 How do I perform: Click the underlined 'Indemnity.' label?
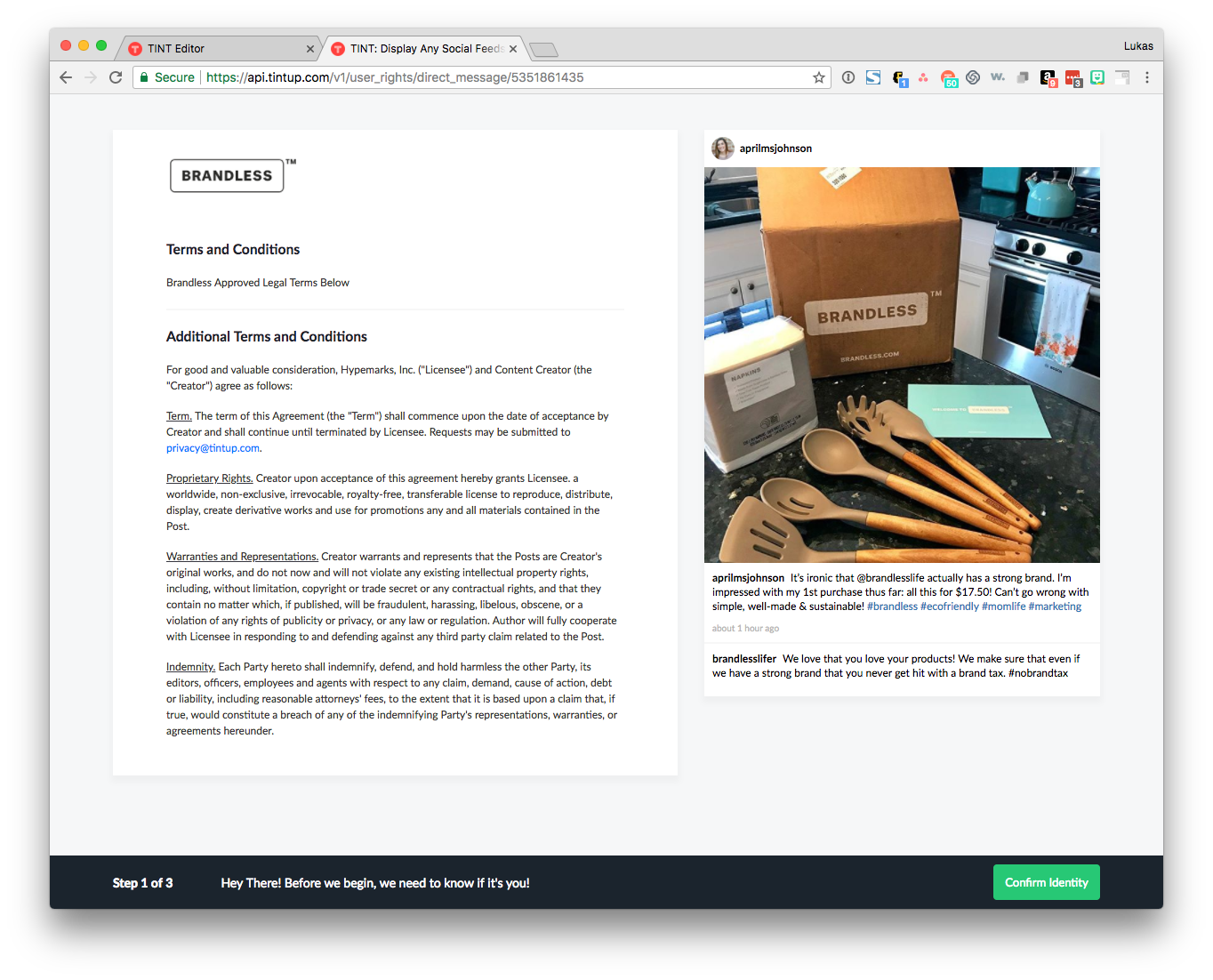coord(190,667)
